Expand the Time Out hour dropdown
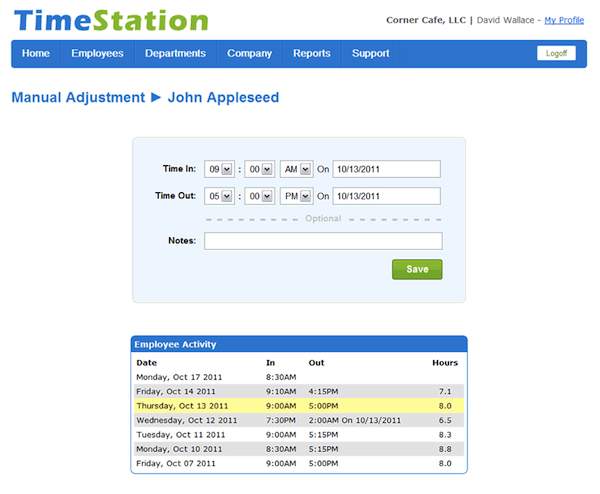Image resolution: width=600 pixels, height=494 pixels. 220,196
